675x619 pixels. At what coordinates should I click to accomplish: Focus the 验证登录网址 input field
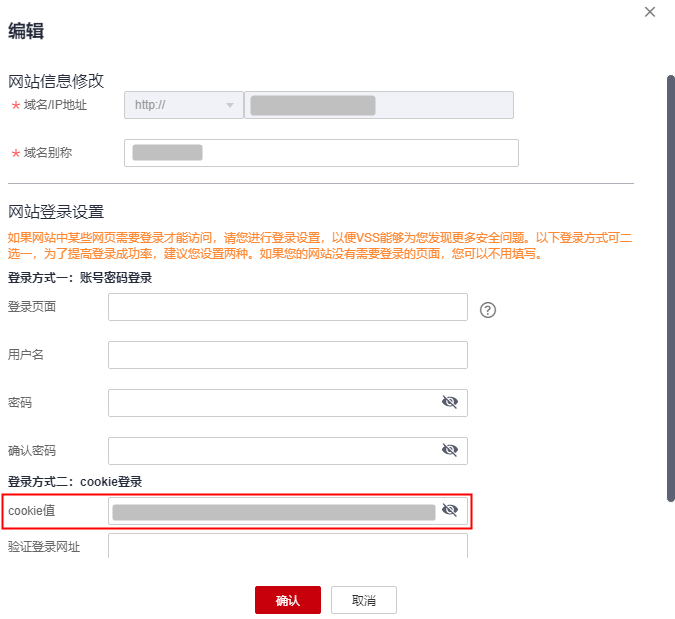click(287, 546)
